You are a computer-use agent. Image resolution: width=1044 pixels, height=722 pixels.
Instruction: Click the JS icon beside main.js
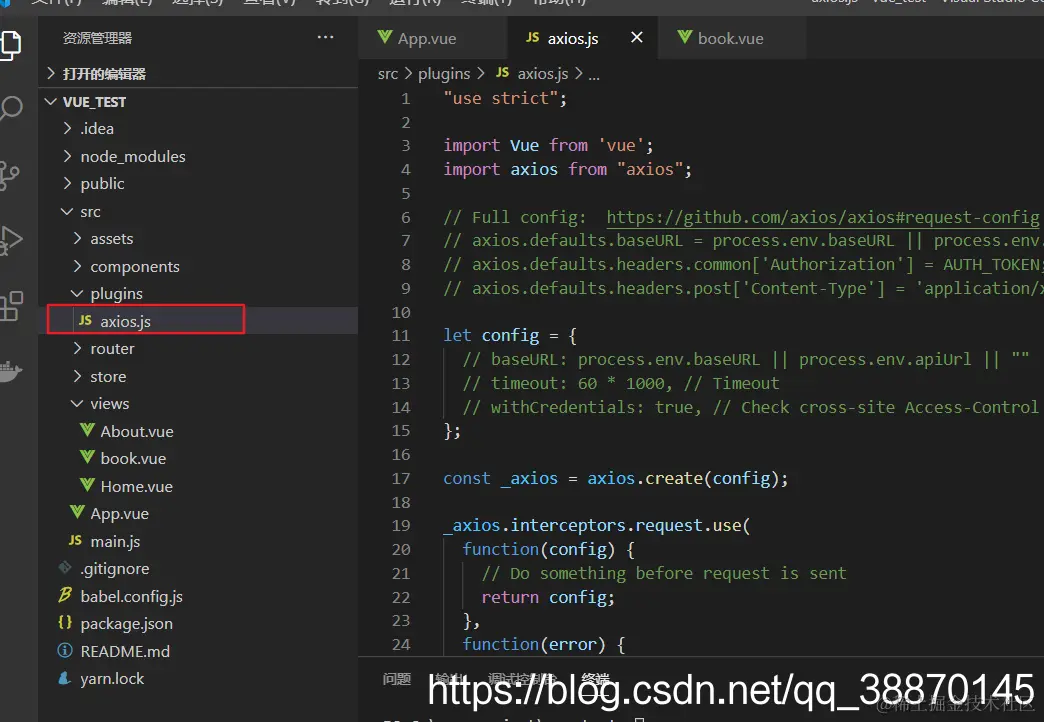[75, 540]
